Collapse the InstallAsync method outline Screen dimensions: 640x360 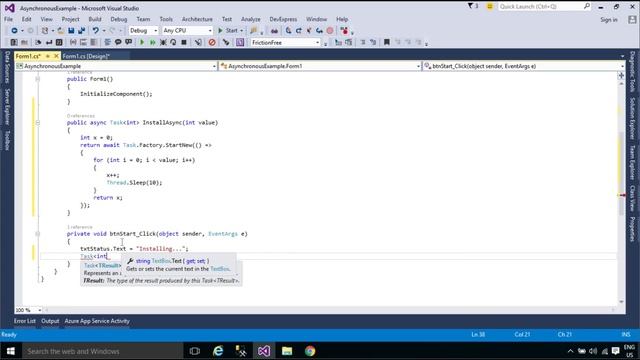pos(38,122)
